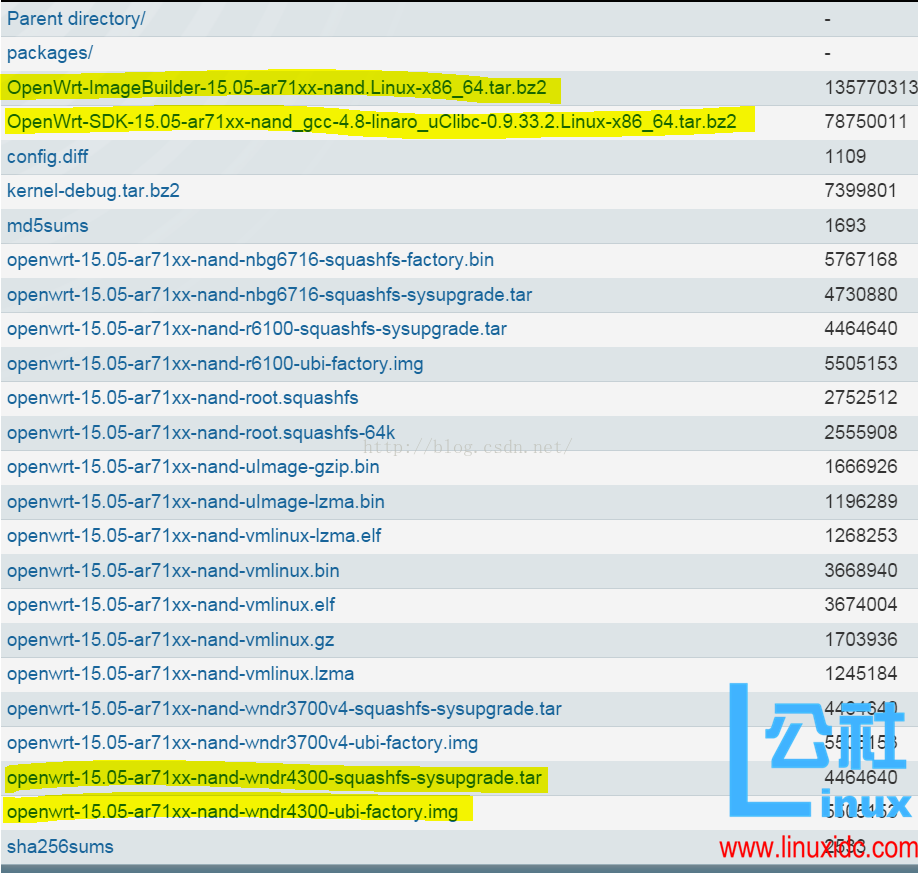Download wndr3700v4-ubi-factory.img file
Viewport: 918px width, 873px height.
pos(242,743)
